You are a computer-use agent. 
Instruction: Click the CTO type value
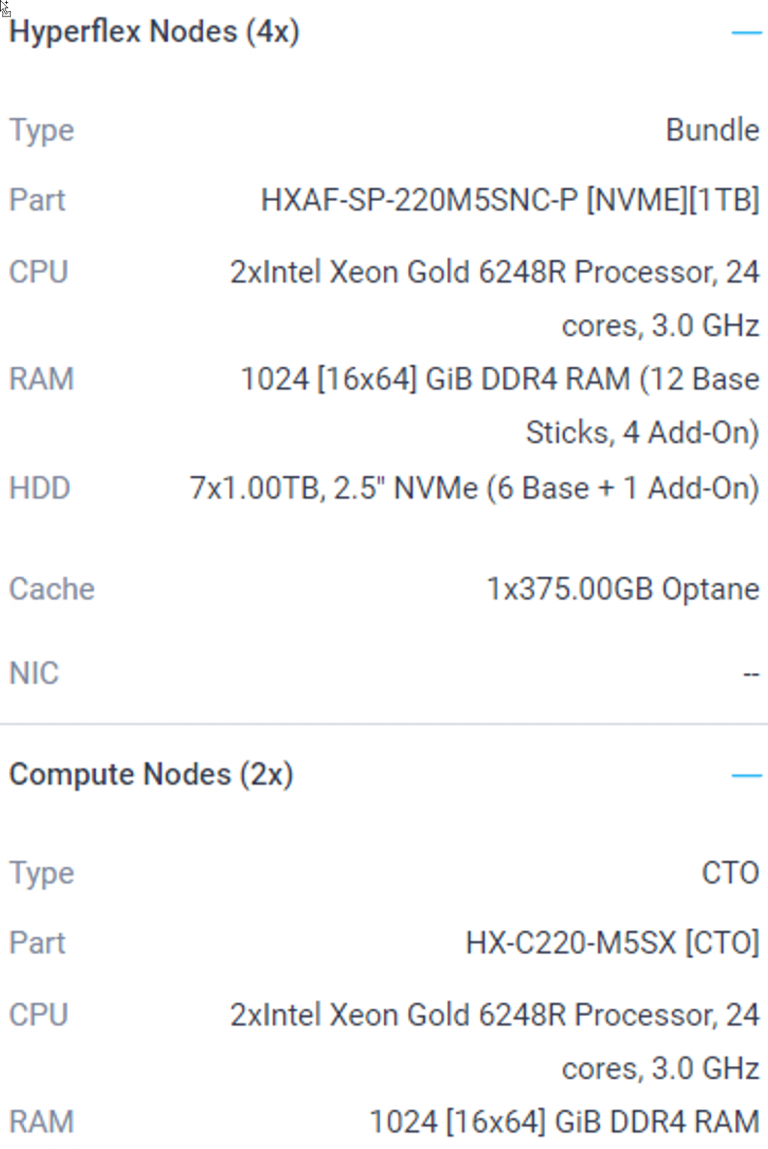click(x=730, y=873)
